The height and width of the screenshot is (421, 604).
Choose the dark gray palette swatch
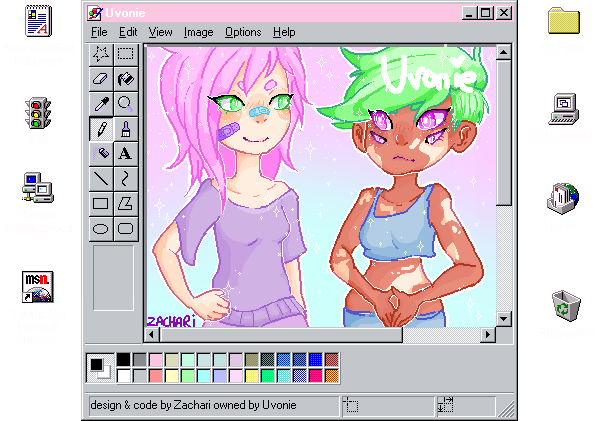pos(140,360)
